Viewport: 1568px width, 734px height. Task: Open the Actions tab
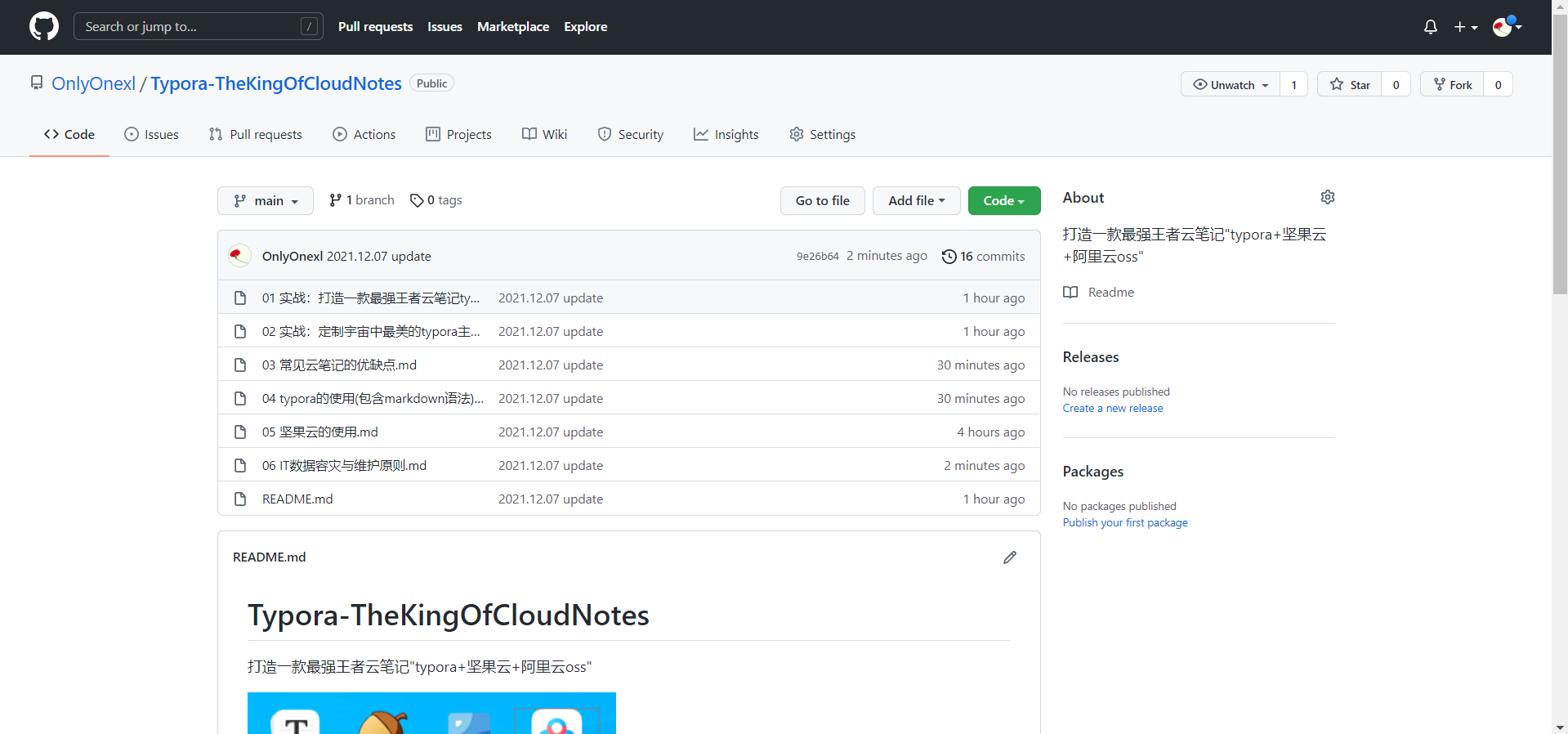point(364,134)
